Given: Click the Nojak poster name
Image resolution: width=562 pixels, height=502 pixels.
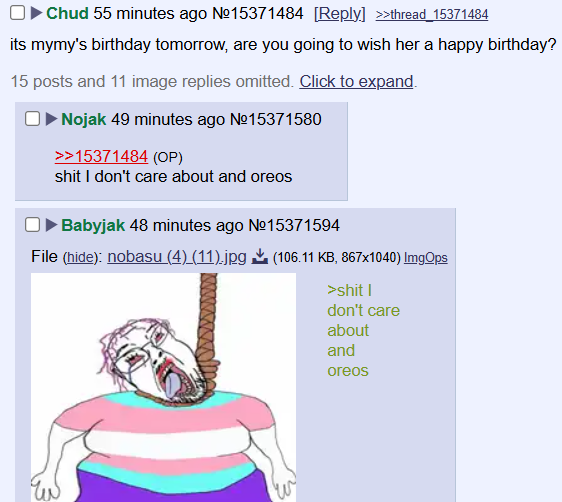Looking at the screenshot, I should pyautogui.click(x=84, y=119).
